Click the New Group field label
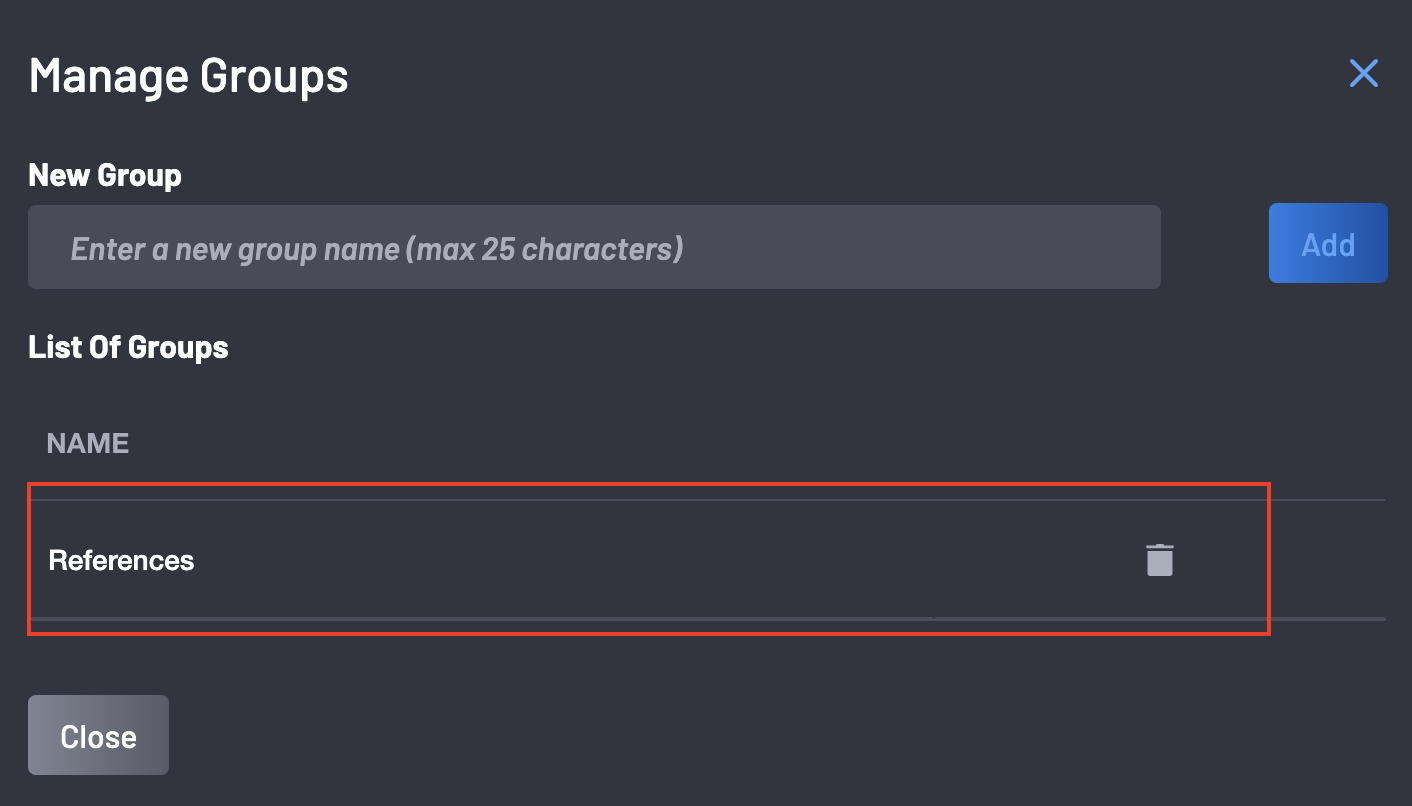This screenshot has width=1412, height=806. (x=105, y=176)
